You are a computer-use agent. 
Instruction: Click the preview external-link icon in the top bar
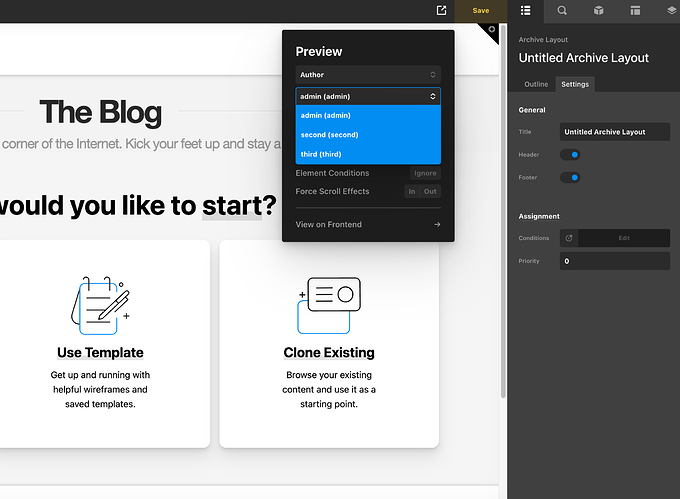click(x=441, y=10)
